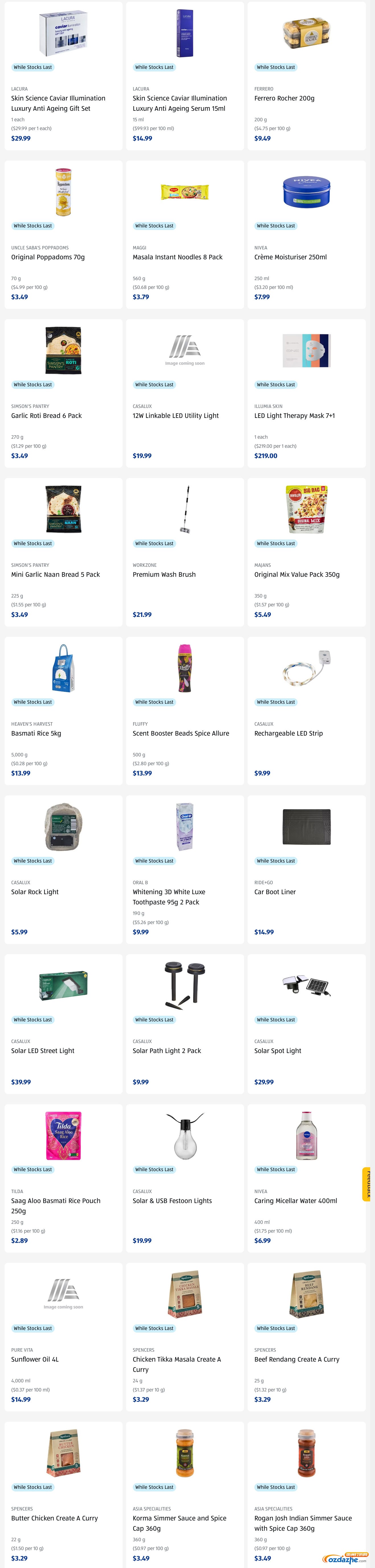
Task: Select the Tilda Saag Aloo Rice pouch image
Action: pos(63,1135)
